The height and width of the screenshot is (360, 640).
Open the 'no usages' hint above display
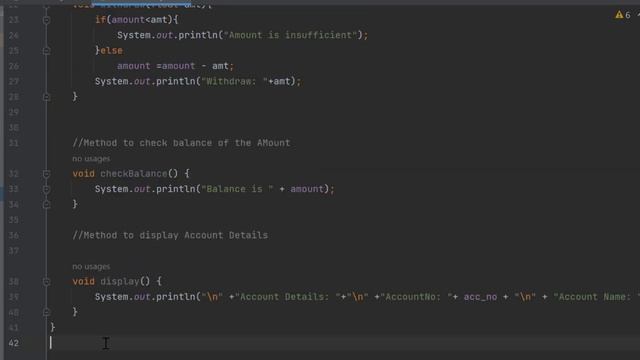click(91, 267)
